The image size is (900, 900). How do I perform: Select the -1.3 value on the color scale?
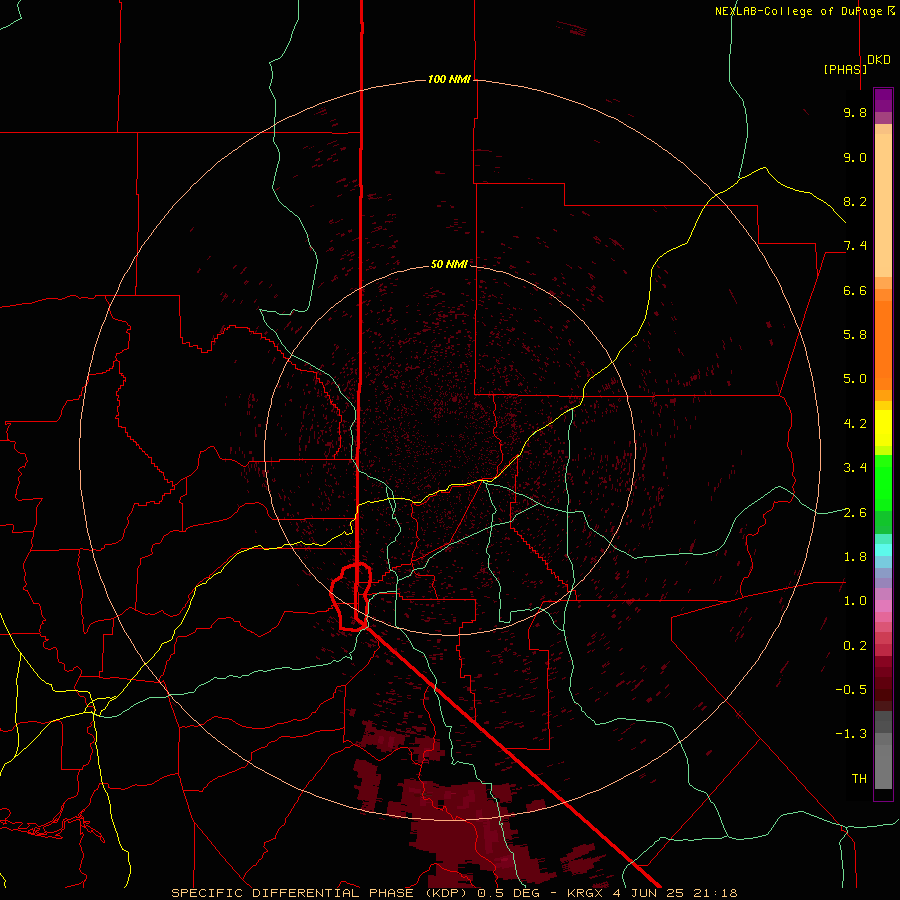(x=851, y=734)
